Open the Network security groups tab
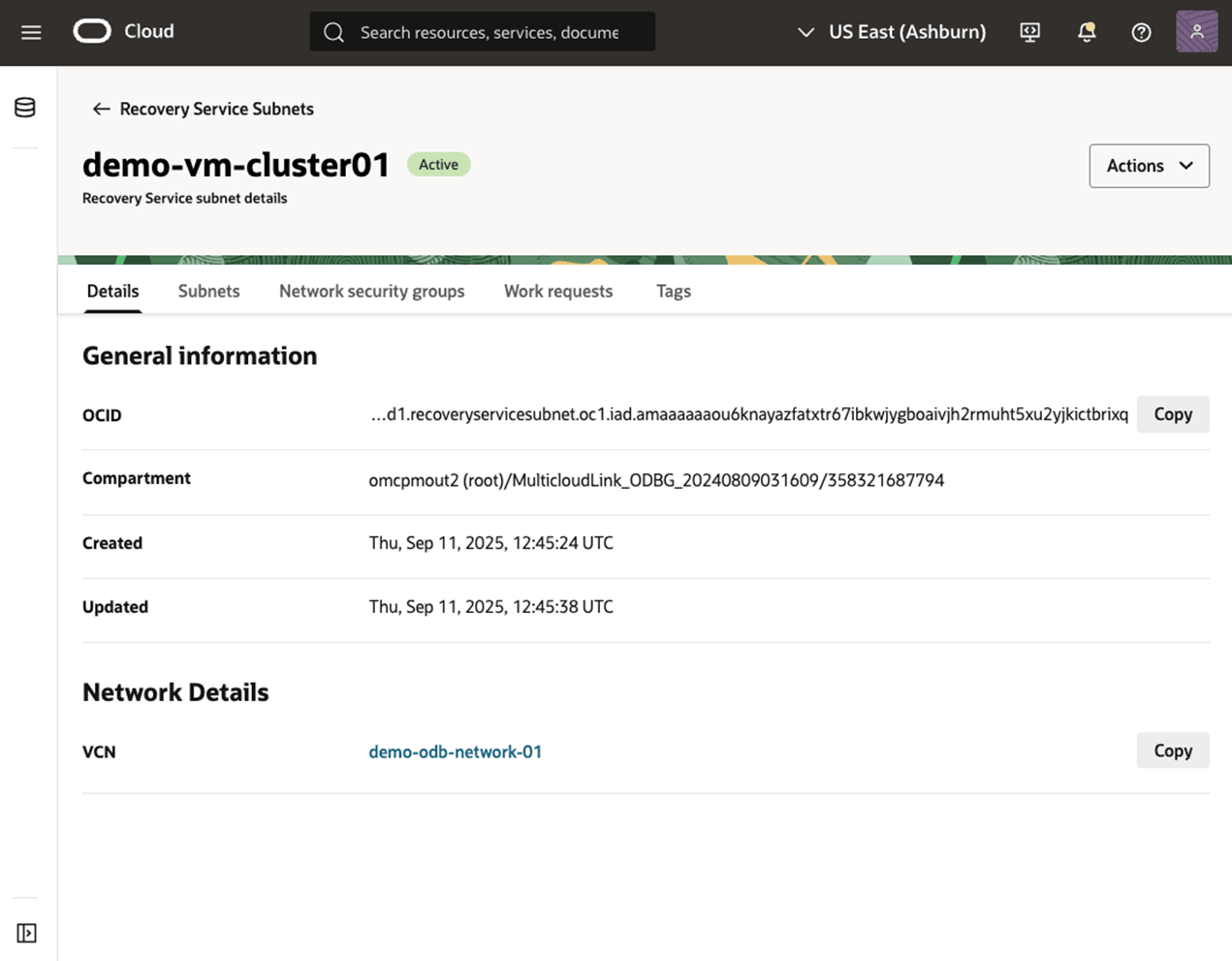The image size is (1232, 961). [371, 291]
